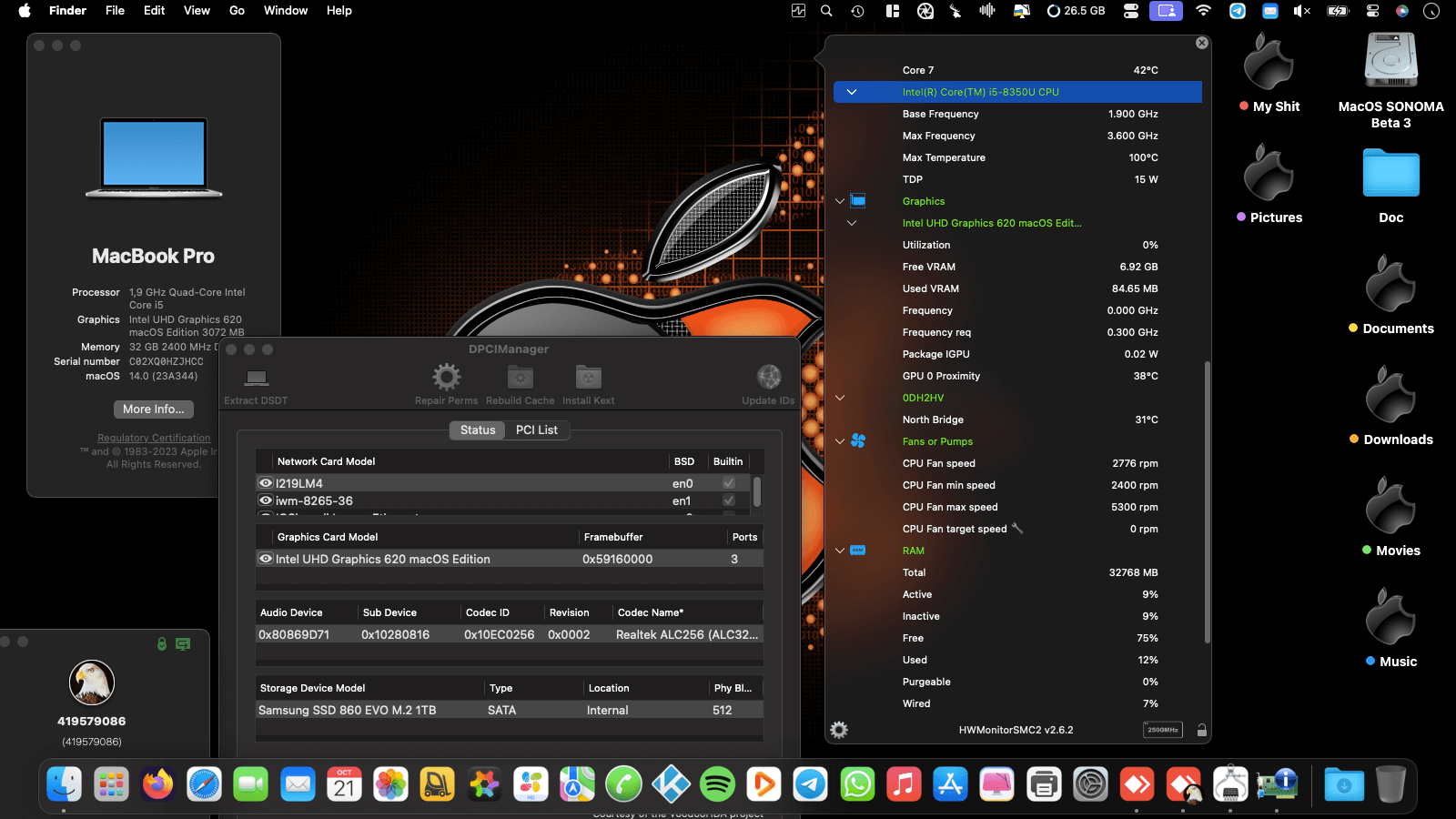Open WhatsApp from the Dock
The image size is (1456, 819).
[x=857, y=784]
